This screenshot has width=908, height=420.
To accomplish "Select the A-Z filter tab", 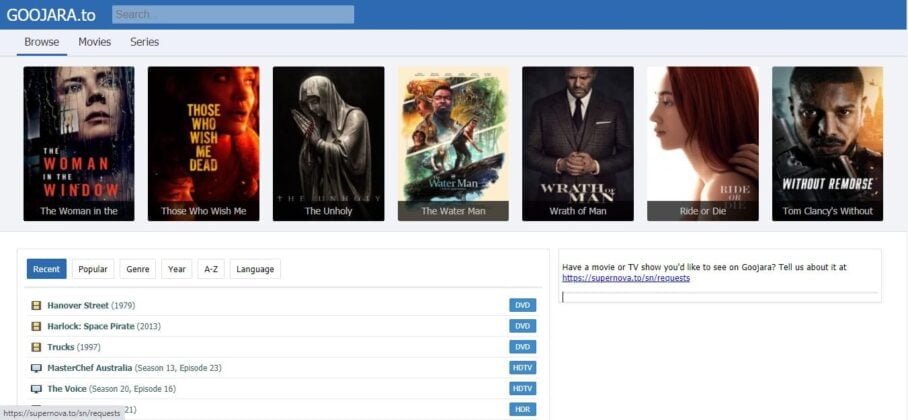I will click(211, 269).
